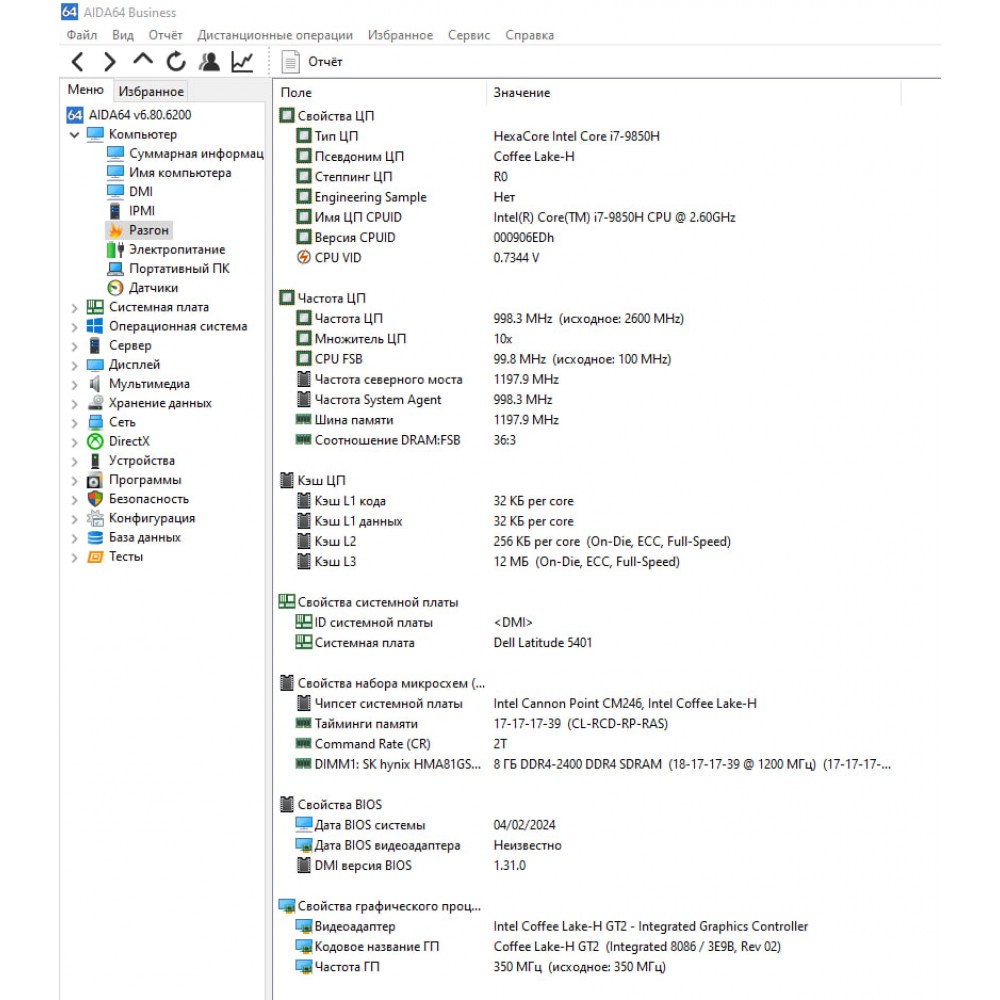Viewport: 1000px width, 1000px height.
Task: Go back with the left arrow toolbar icon
Action: coord(78,62)
